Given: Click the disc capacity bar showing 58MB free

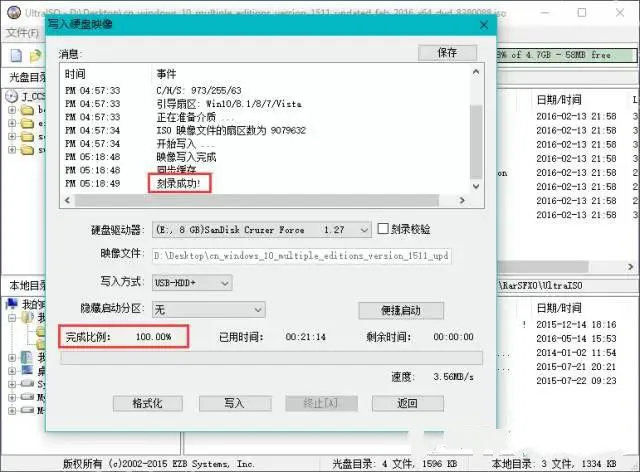Looking at the screenshot, I should click(567, 55).
